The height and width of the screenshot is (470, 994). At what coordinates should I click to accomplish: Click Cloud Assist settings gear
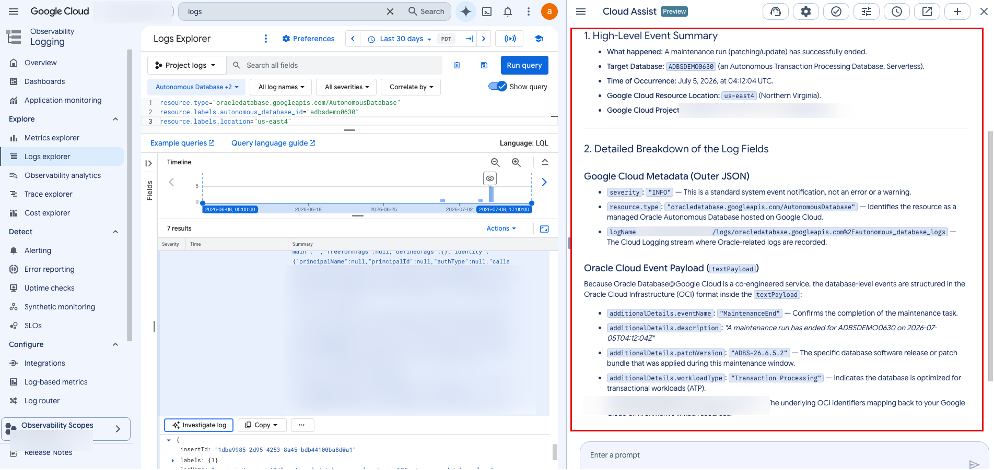point(806,11)
